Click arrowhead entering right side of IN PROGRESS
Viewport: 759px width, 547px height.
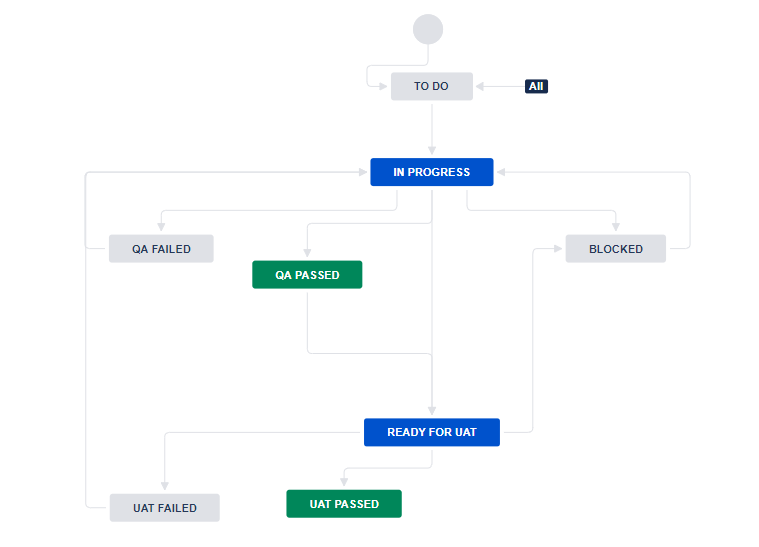[500, 172]
